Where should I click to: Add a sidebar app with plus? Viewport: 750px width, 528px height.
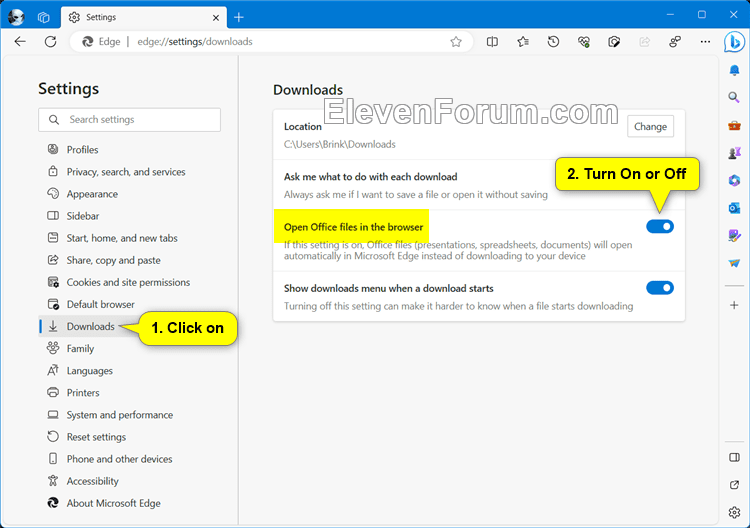click(734, 305)
